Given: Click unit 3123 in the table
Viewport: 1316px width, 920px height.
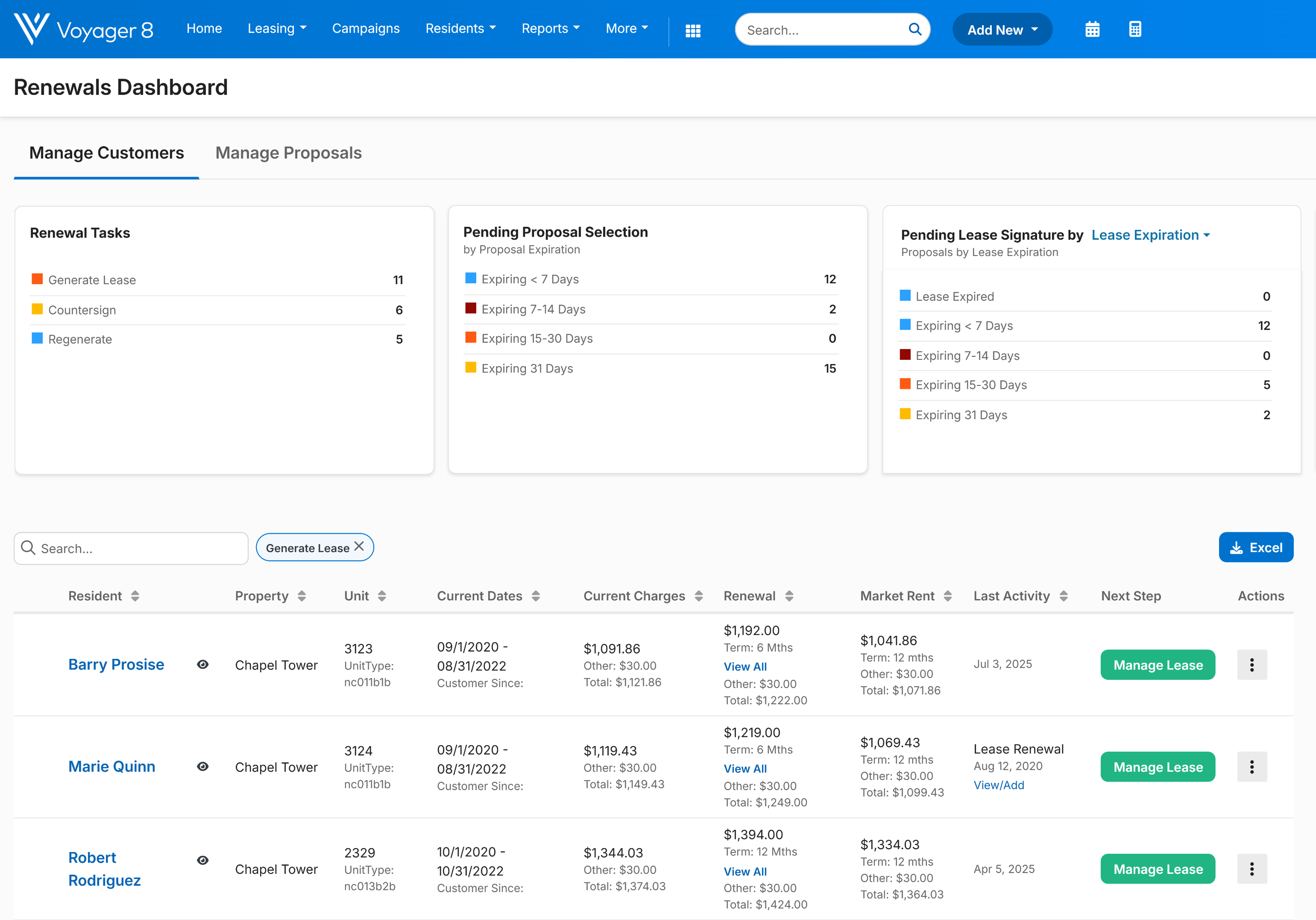Looking at the screenshot, I should pos(358,649).
